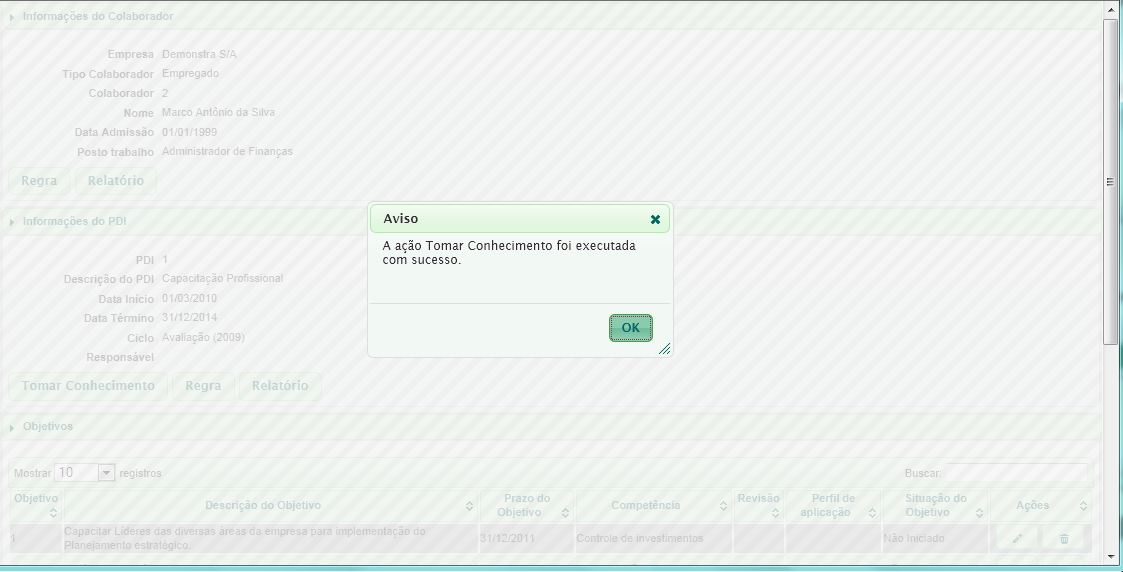Grab the Aviso dialog resize handle
This screenshot has width=1123, height=572.
[x=665, y=349]
